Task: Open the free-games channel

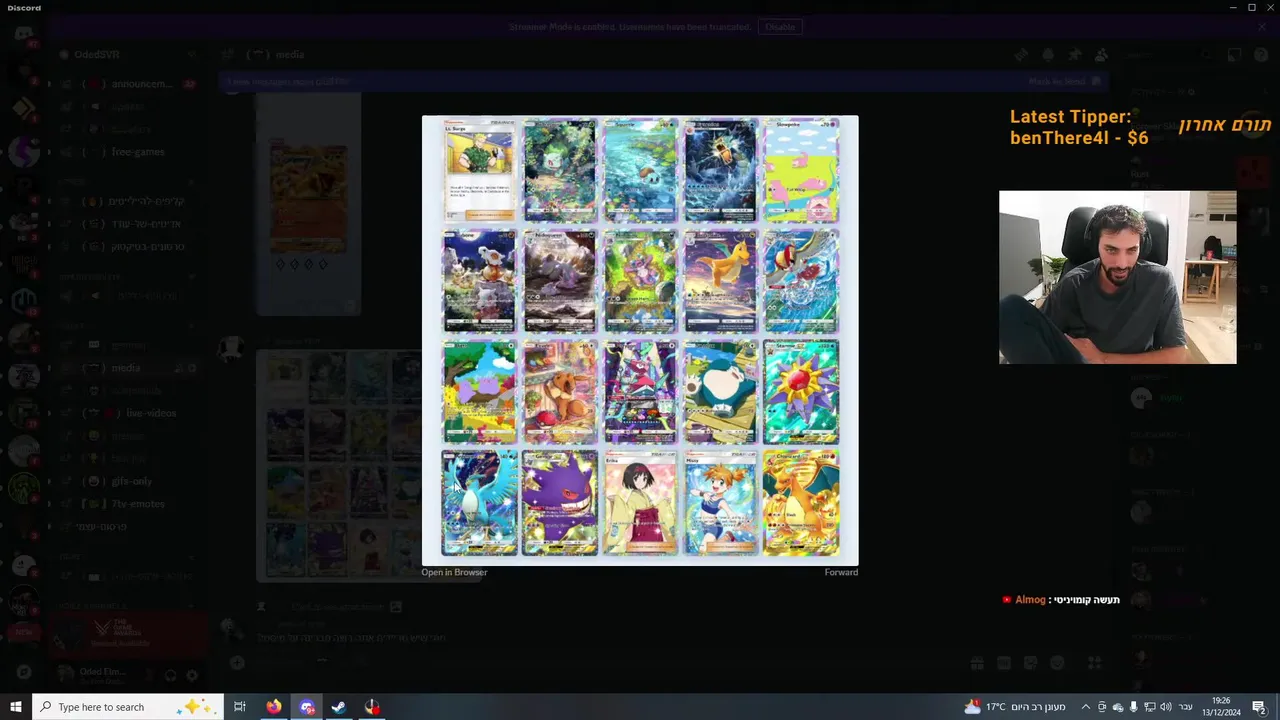Action: click(x=128, y=152)
